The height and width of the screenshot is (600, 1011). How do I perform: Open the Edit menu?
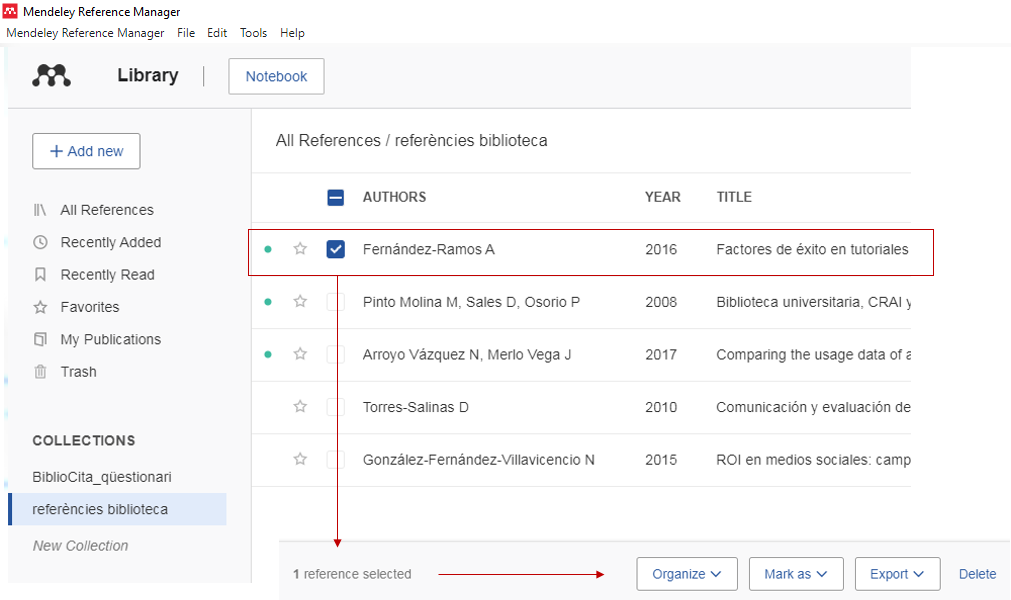217,33
